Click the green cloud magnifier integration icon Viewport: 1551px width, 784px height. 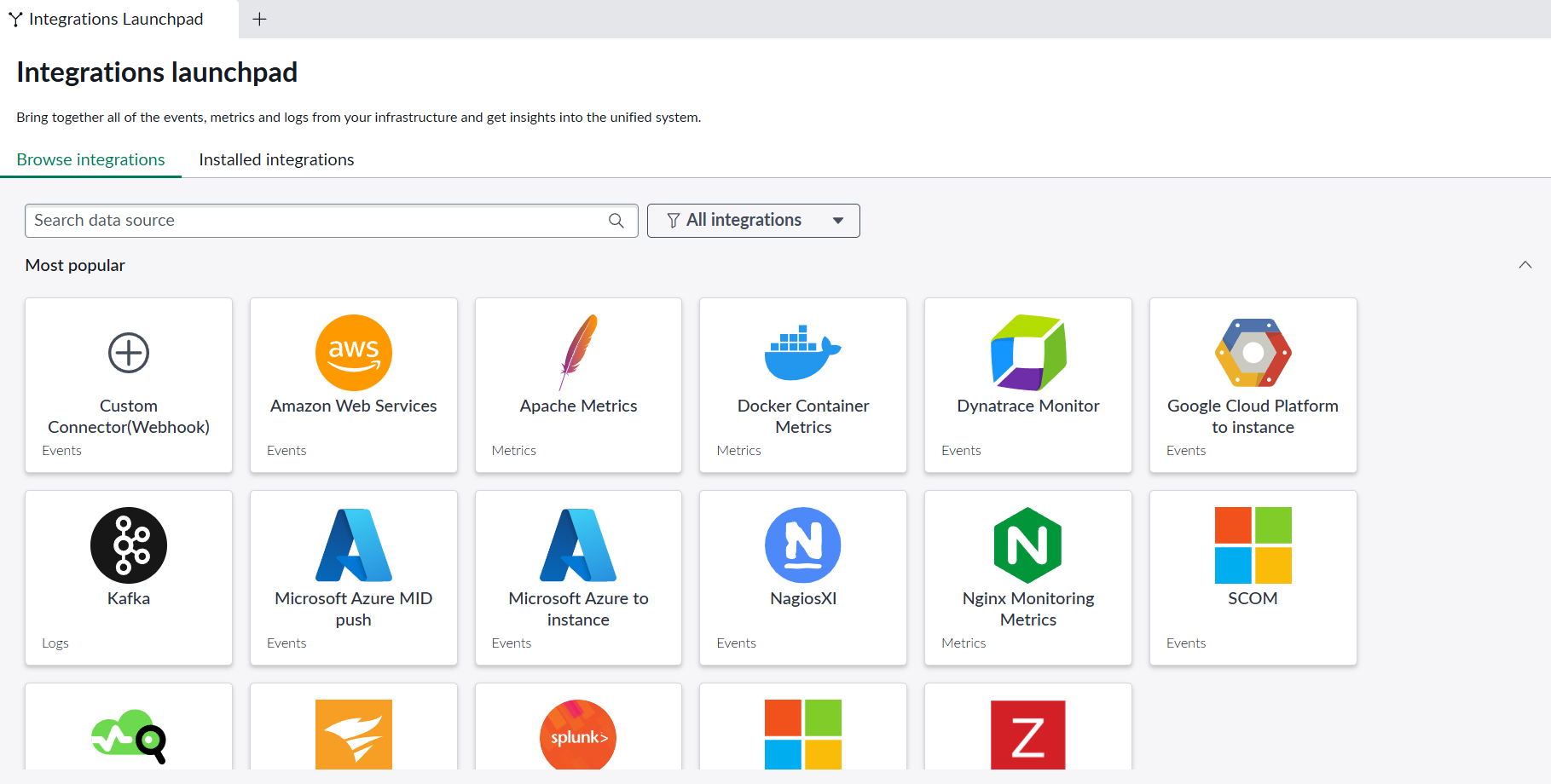[129, 736]
